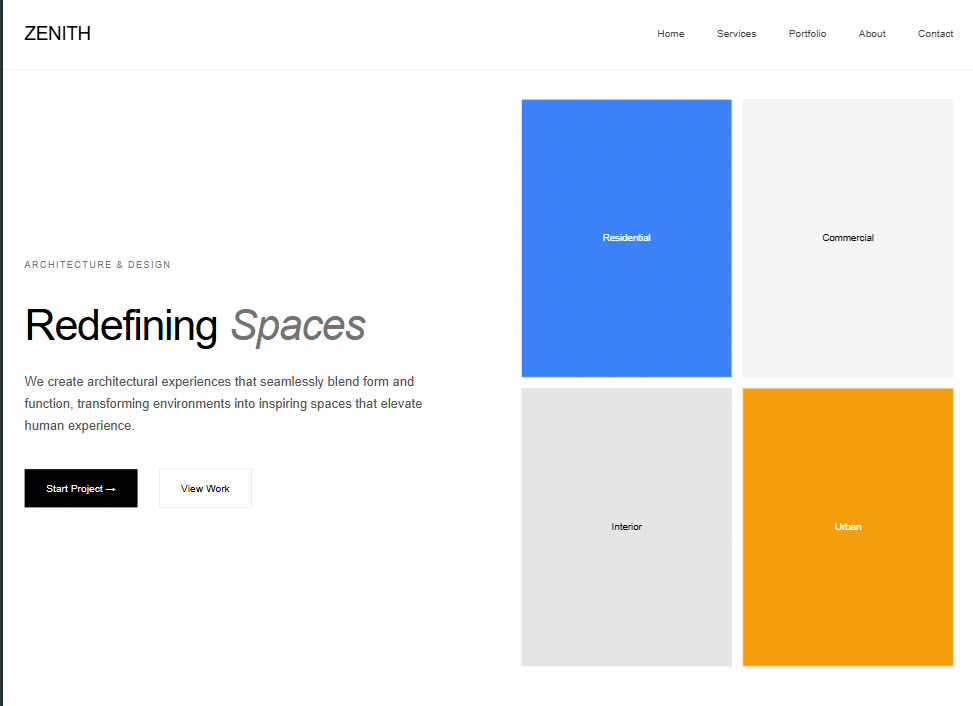Click the 'human experience.' line of paragraph
973x706 pixels.
tap(79, 426)
